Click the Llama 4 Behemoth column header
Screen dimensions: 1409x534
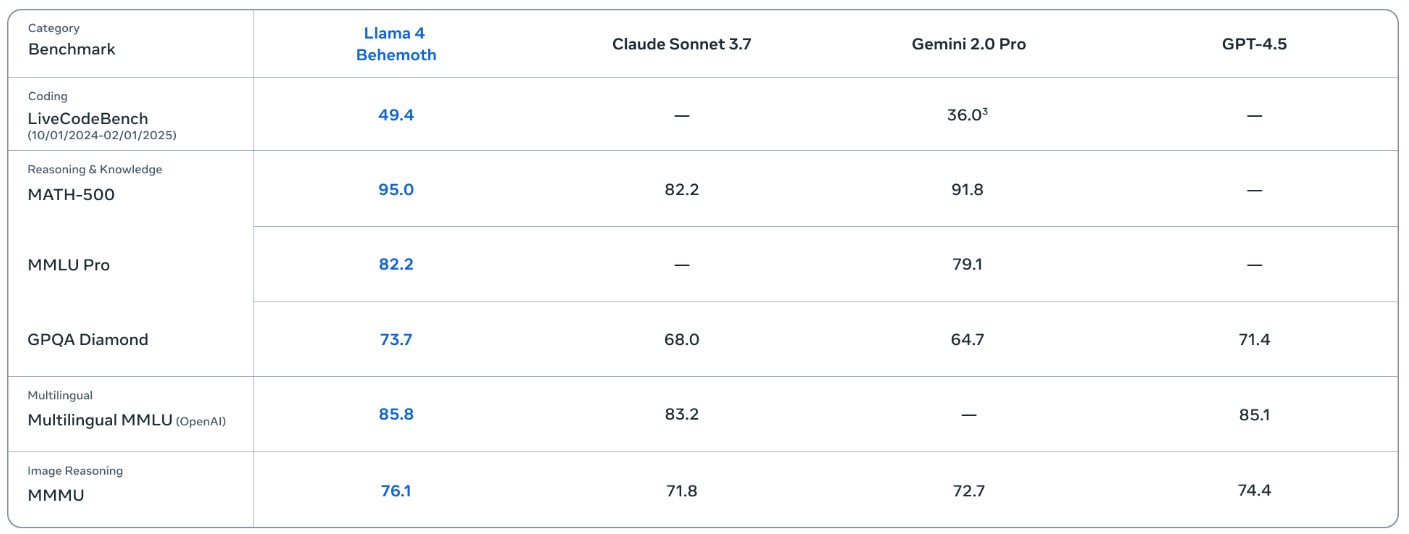pyautogui.click(x=396, y=44)
